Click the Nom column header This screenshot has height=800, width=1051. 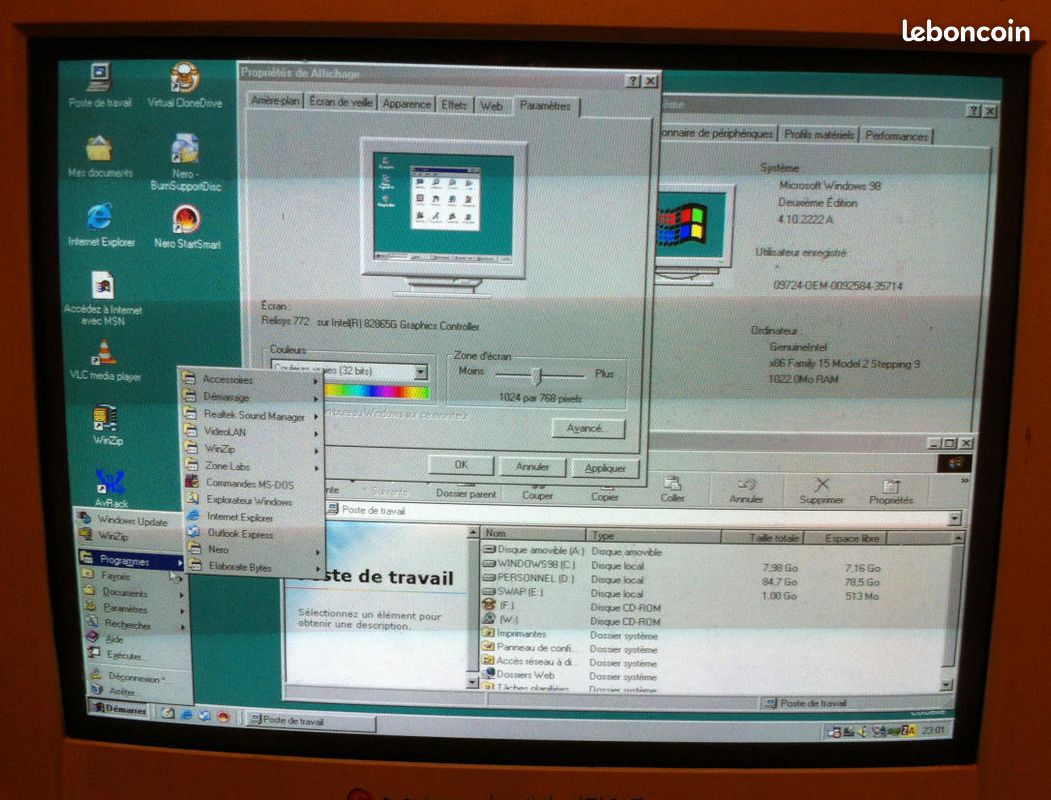tap(534, 533)
